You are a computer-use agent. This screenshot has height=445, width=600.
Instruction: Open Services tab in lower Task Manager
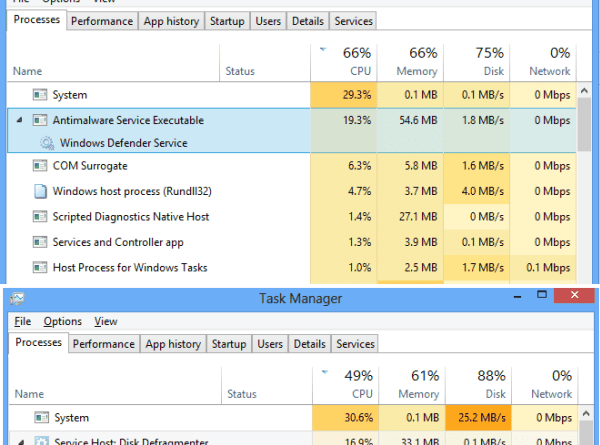pyautogui.click(x=355, y=344)
